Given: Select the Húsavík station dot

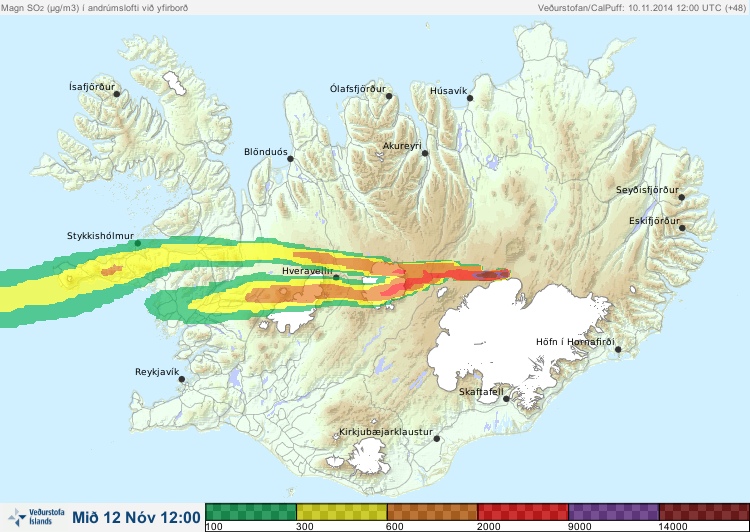Looking at the screenshot, I should [470, 98].
